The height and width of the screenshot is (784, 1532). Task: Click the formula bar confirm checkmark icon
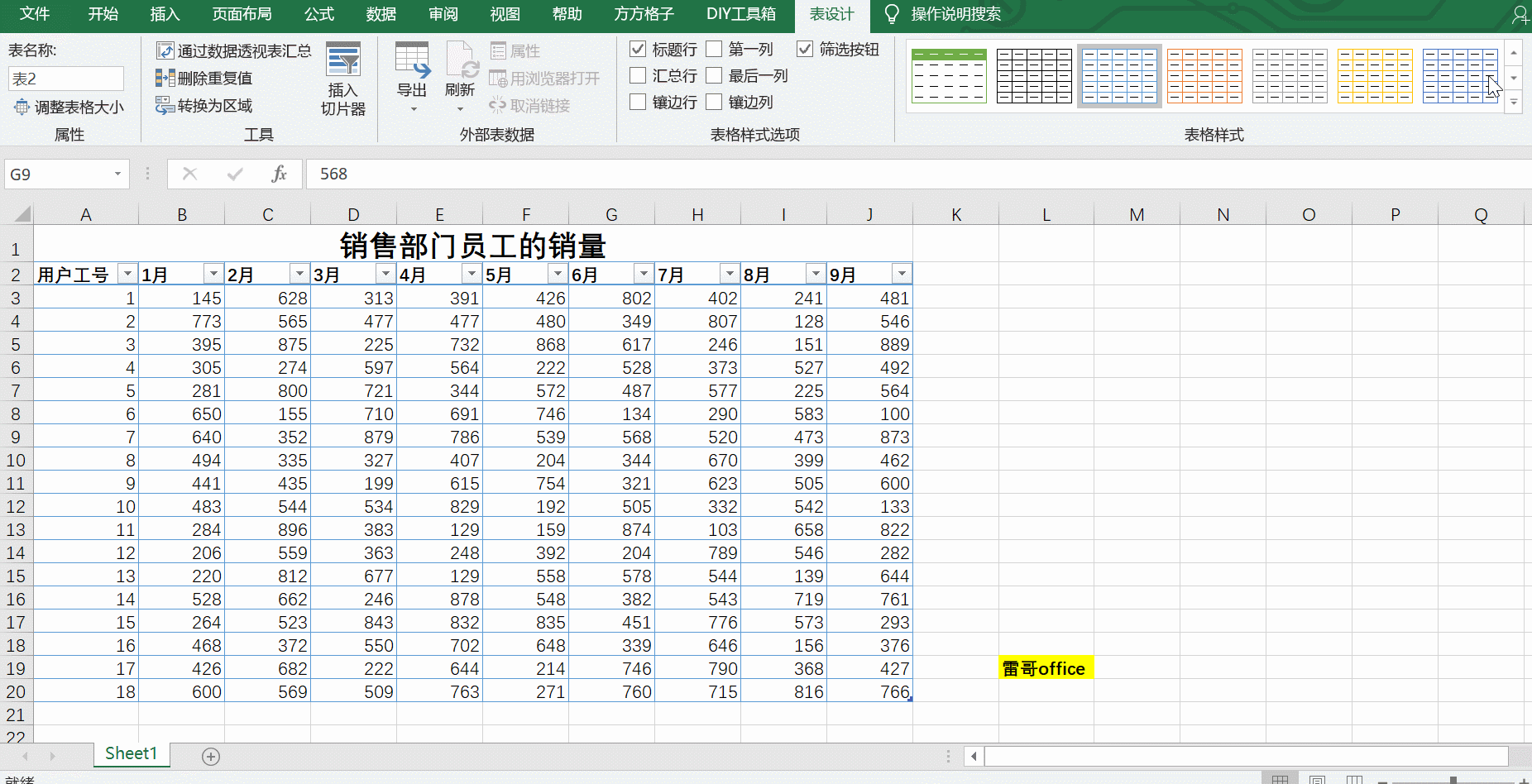(x=235, y=174)
